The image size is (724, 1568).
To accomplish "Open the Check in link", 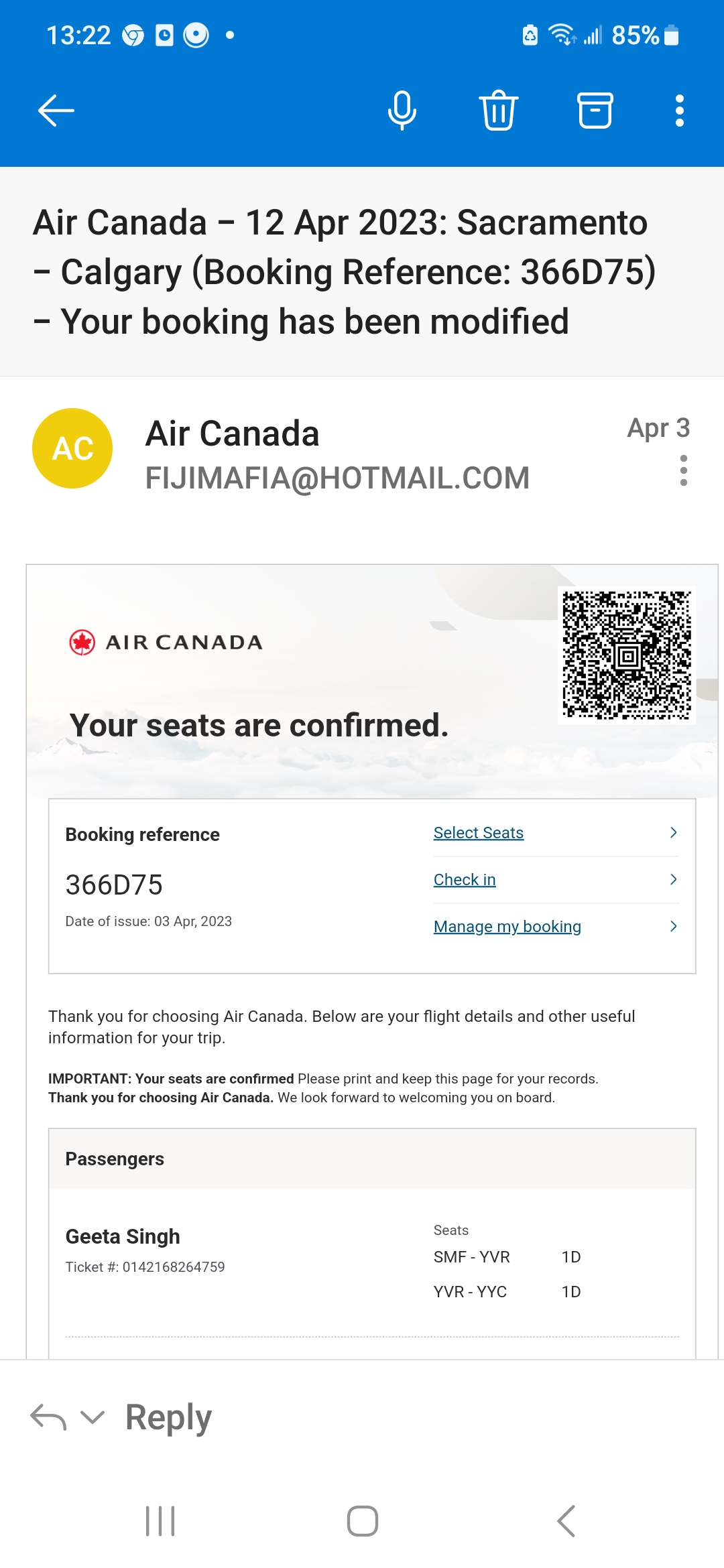I will click(465, 880).
